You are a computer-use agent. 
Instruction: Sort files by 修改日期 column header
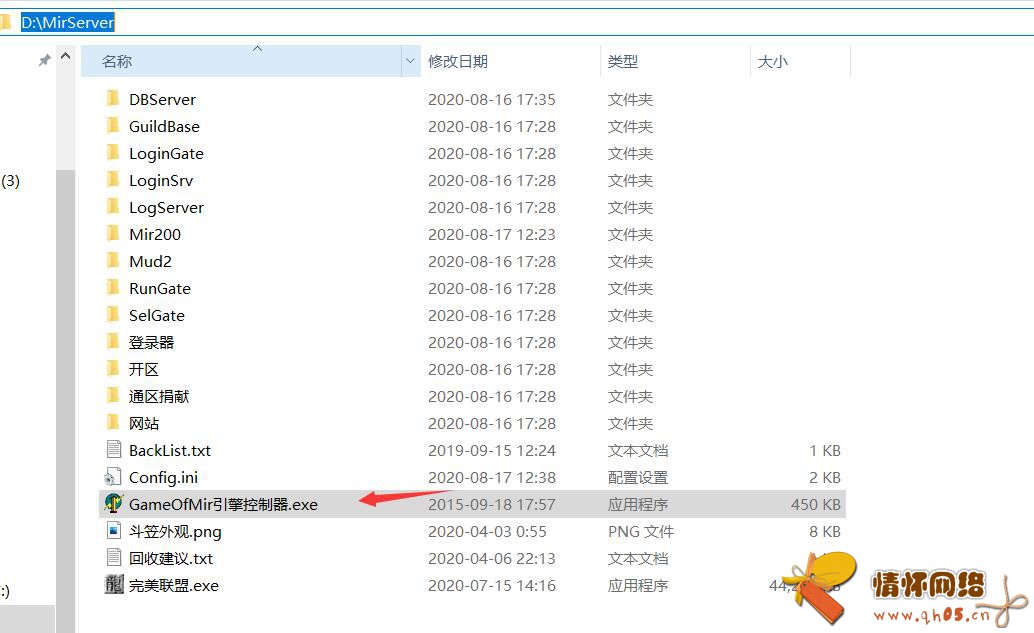tap(458, 61)
